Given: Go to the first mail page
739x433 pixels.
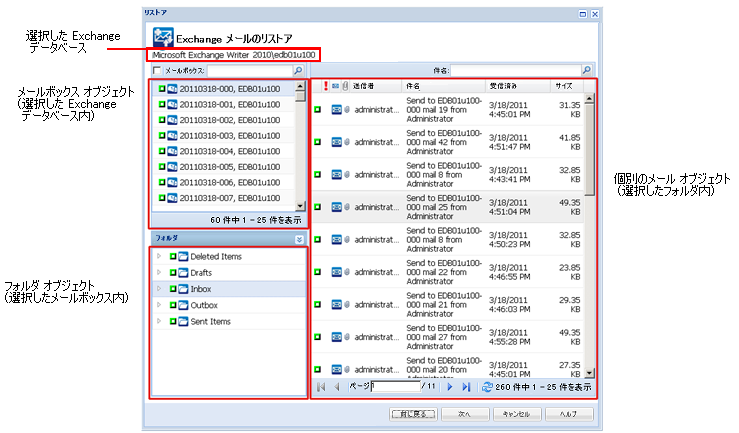Looking at the screenshot, I should click(x=321, y=387).
